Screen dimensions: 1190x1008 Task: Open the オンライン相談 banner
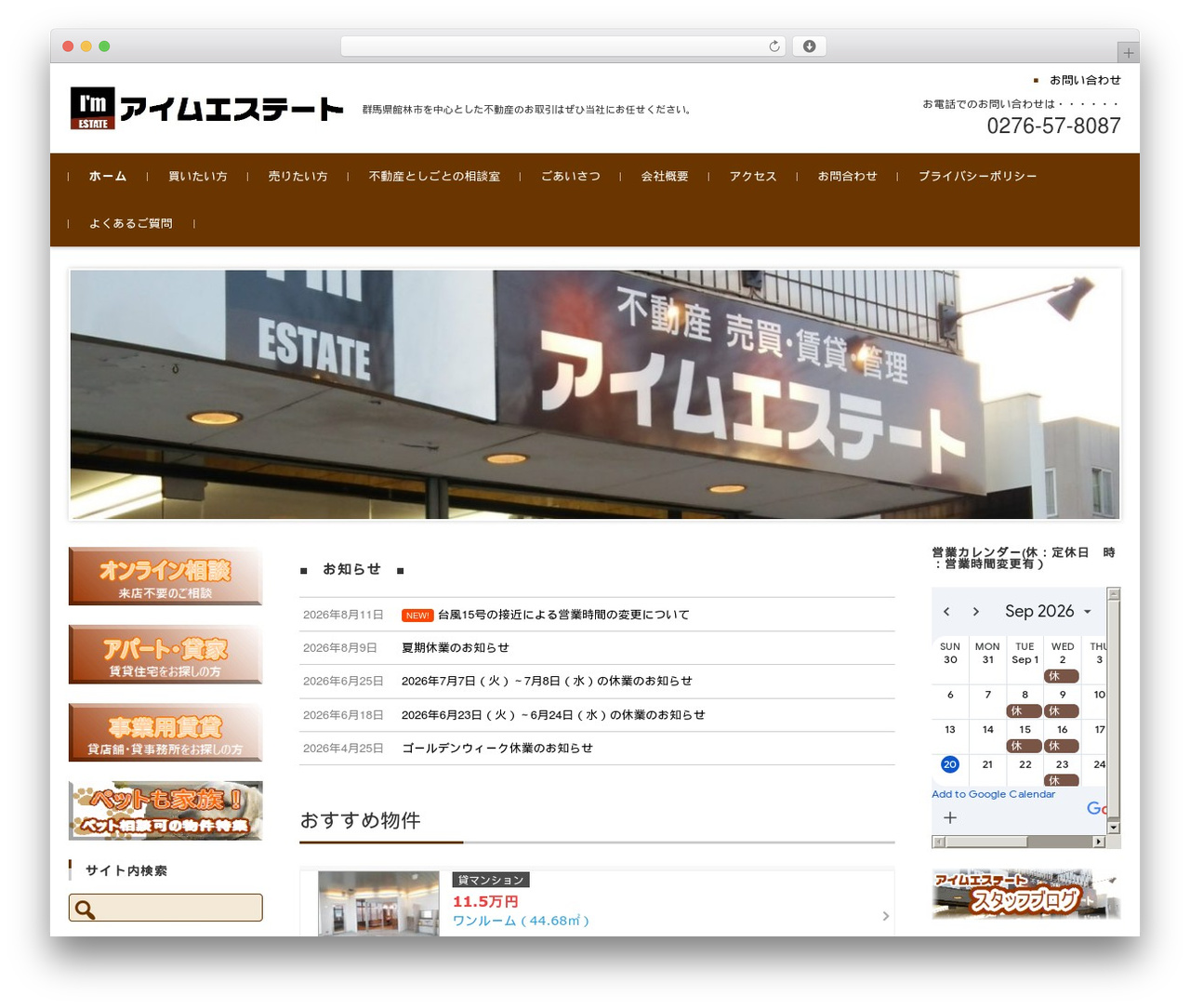click(165, 576)
